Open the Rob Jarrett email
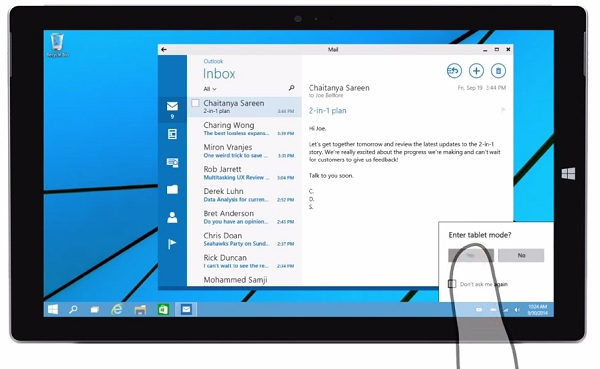This screenshot has width=600, height=369. point(245,173)
